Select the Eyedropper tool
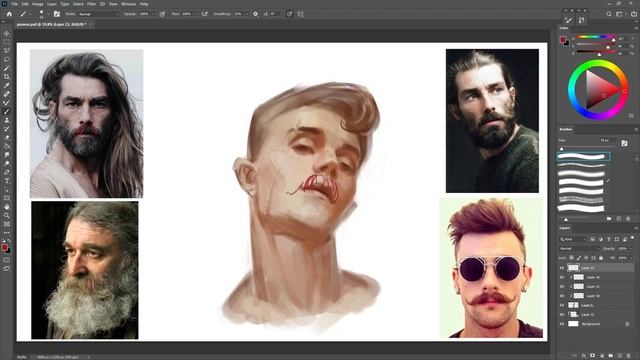 coord(7,85)
